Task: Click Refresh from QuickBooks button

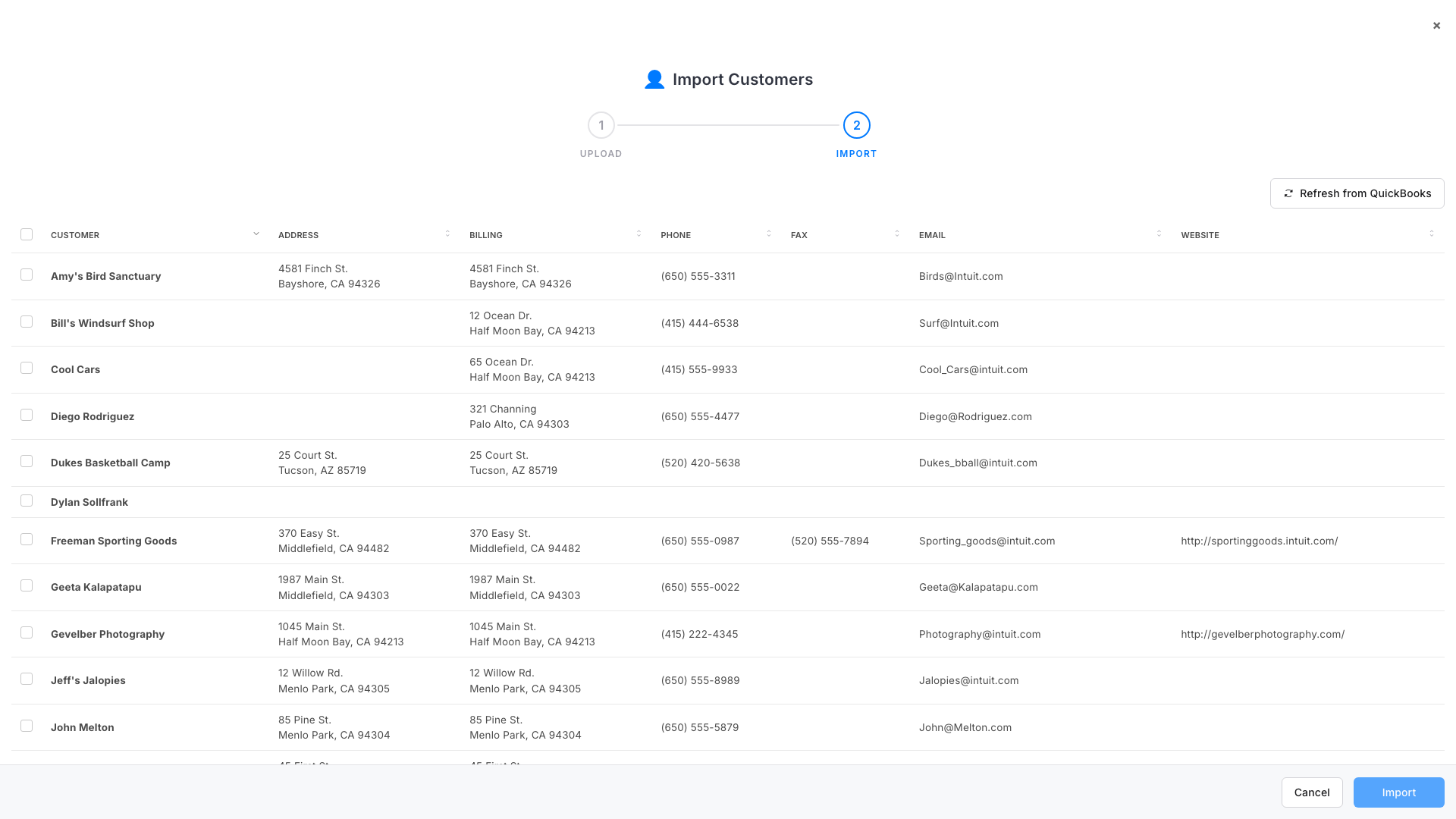Action: pyautogui.click(x=1357, y=193)
